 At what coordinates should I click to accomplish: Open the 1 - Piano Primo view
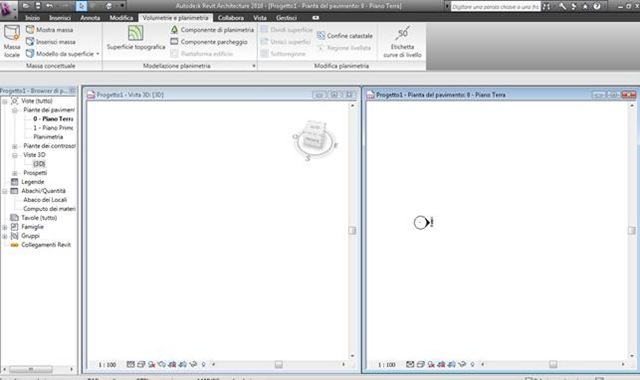pos(53,128)
